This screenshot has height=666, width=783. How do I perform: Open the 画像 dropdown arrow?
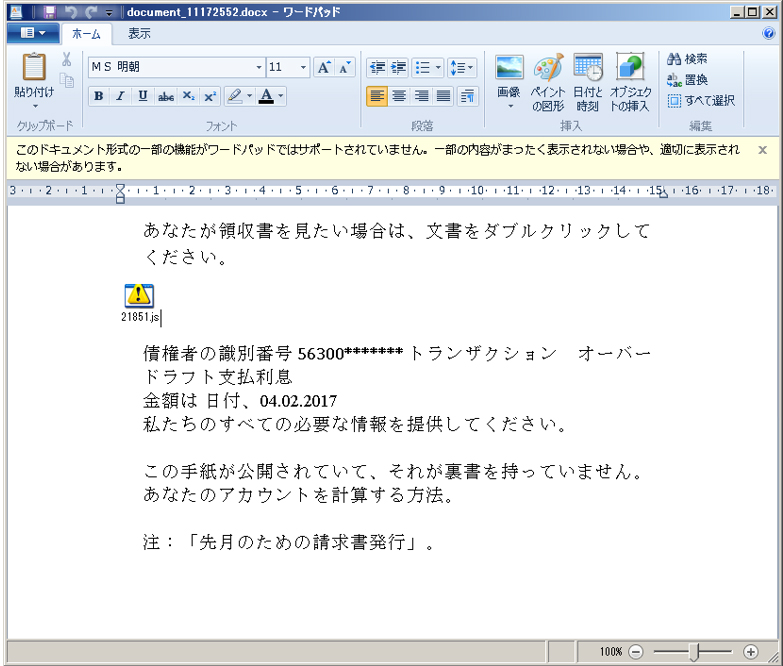[x=510, y=106]
